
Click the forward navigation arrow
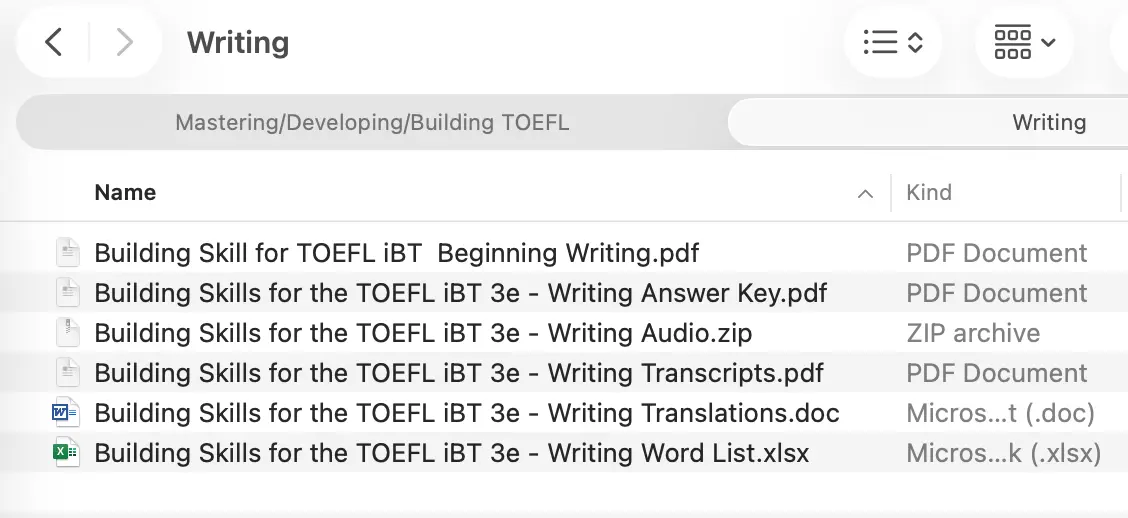click(124, 42)
